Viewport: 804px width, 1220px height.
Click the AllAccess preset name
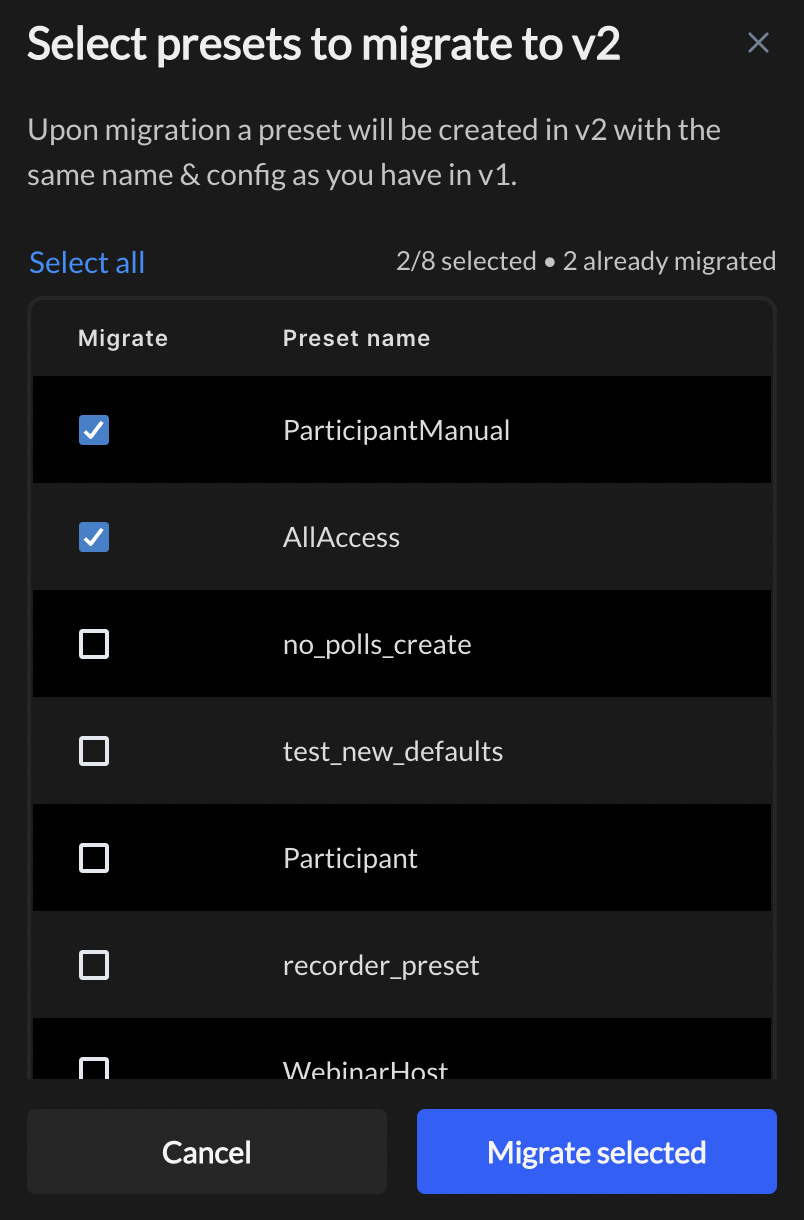click(341, 537)
